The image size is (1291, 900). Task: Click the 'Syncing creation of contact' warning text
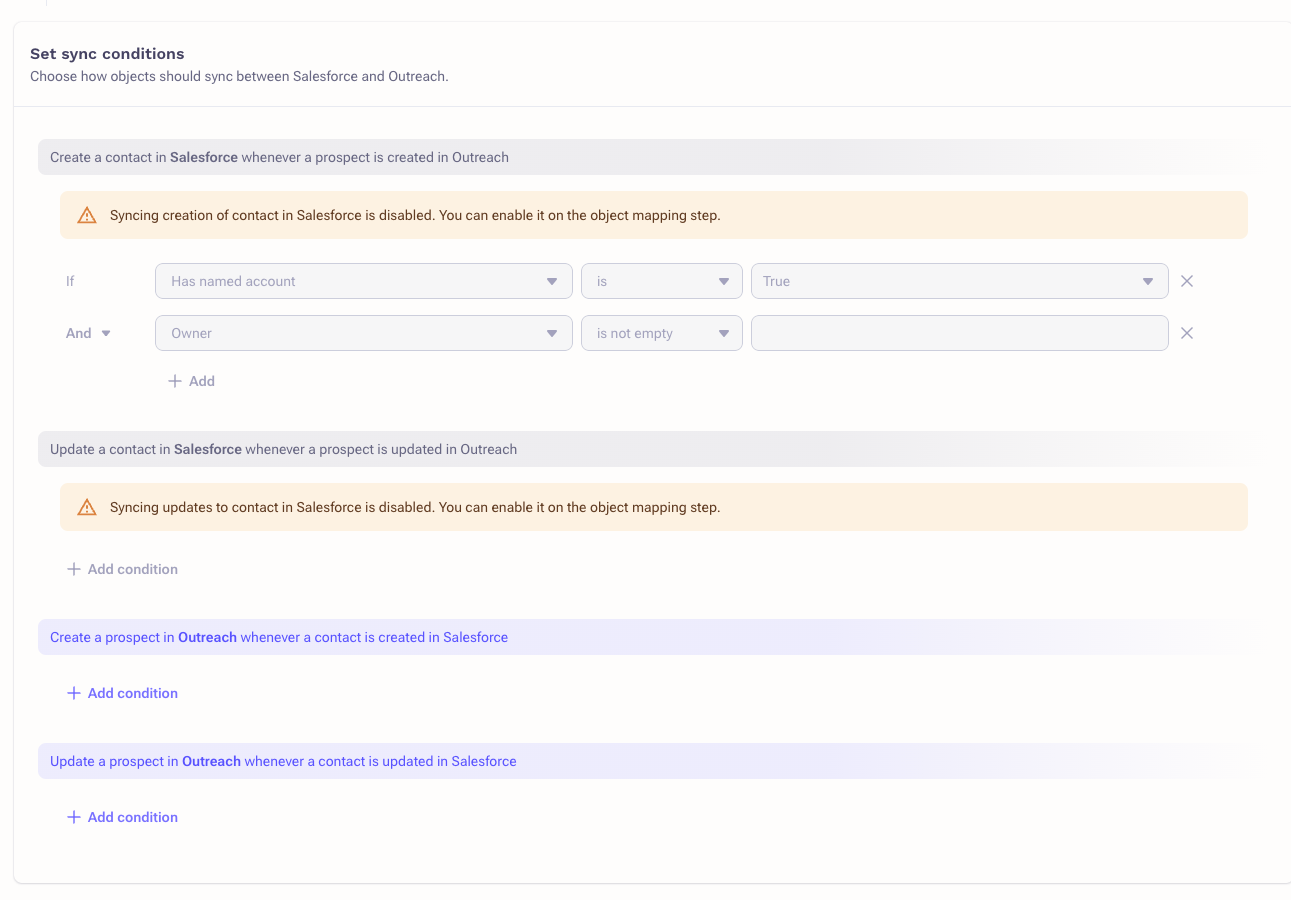point(415,215)
